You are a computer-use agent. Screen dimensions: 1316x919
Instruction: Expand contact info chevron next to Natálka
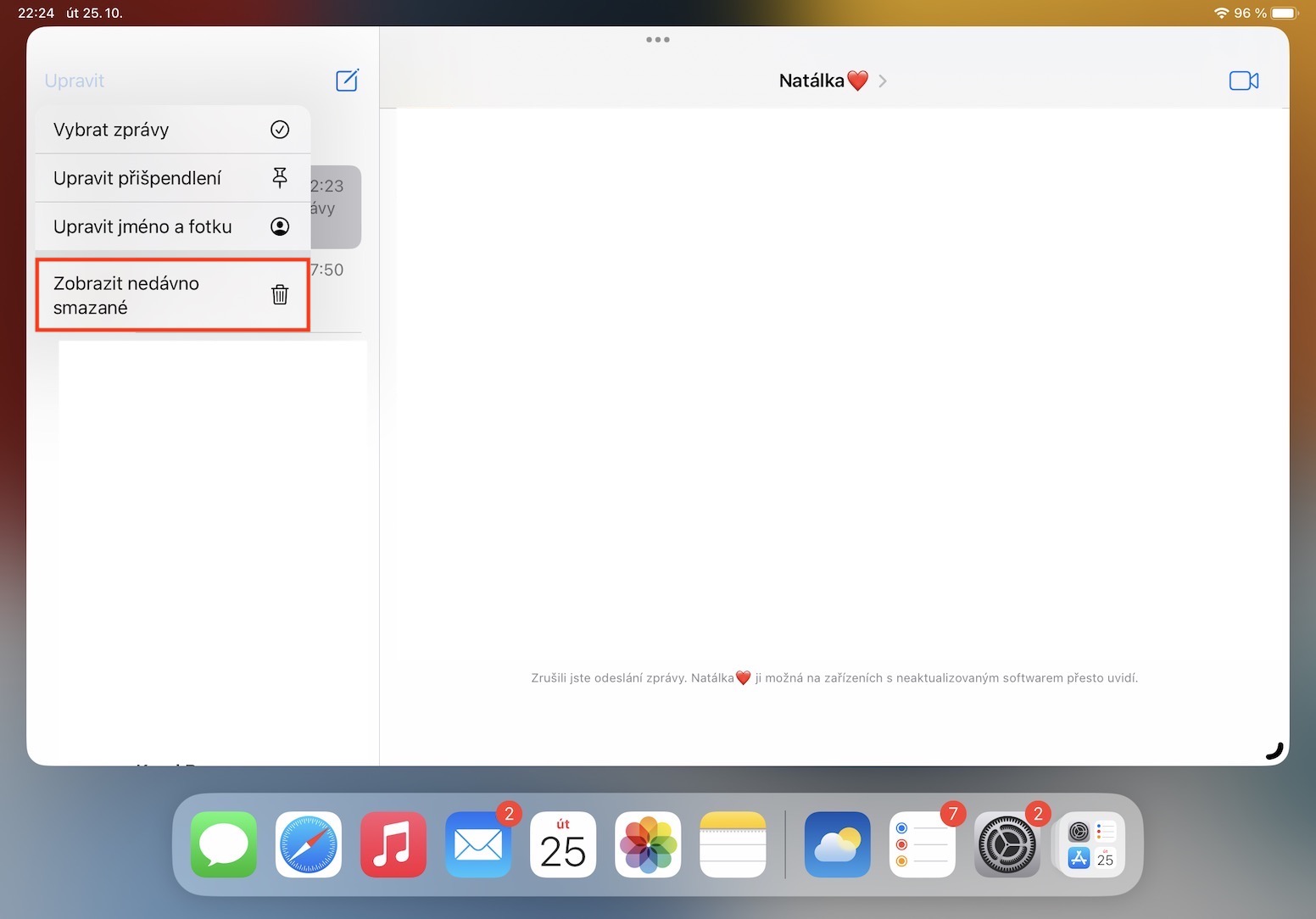(x=883, y=81)
